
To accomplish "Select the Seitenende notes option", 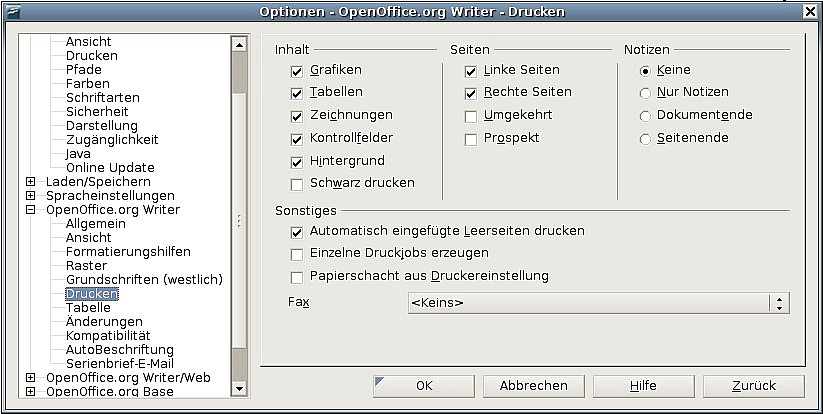I will [646, 138].
